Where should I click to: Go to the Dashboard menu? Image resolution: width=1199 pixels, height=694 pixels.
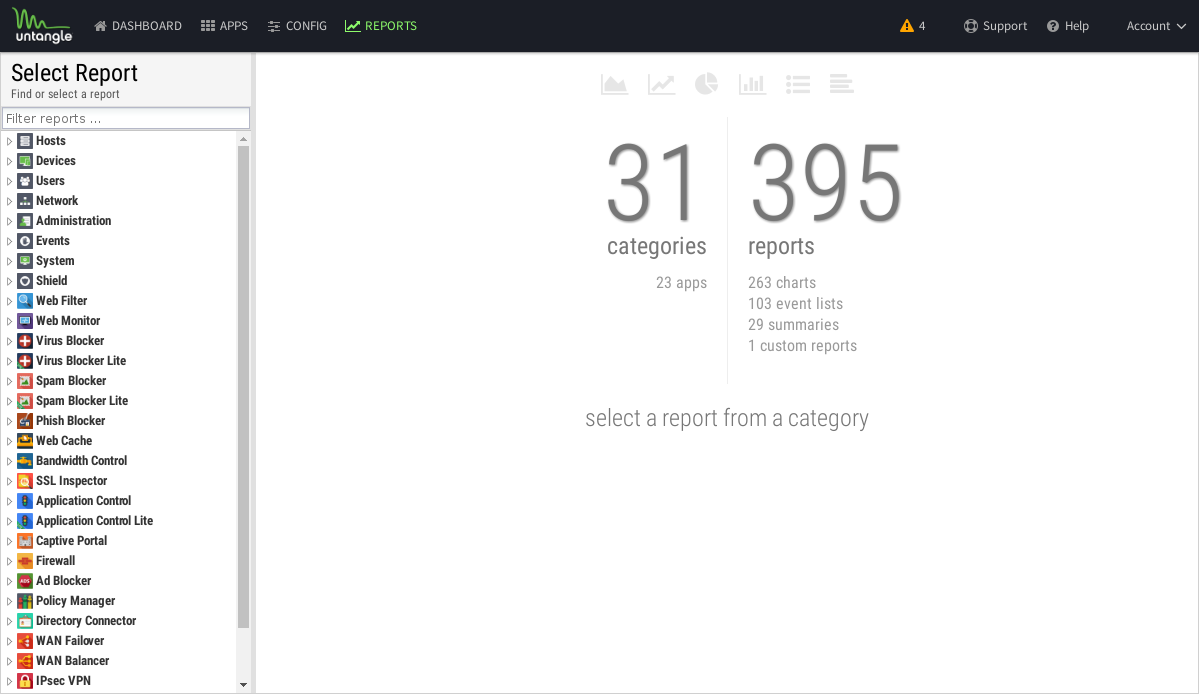[x=138, y=26]
